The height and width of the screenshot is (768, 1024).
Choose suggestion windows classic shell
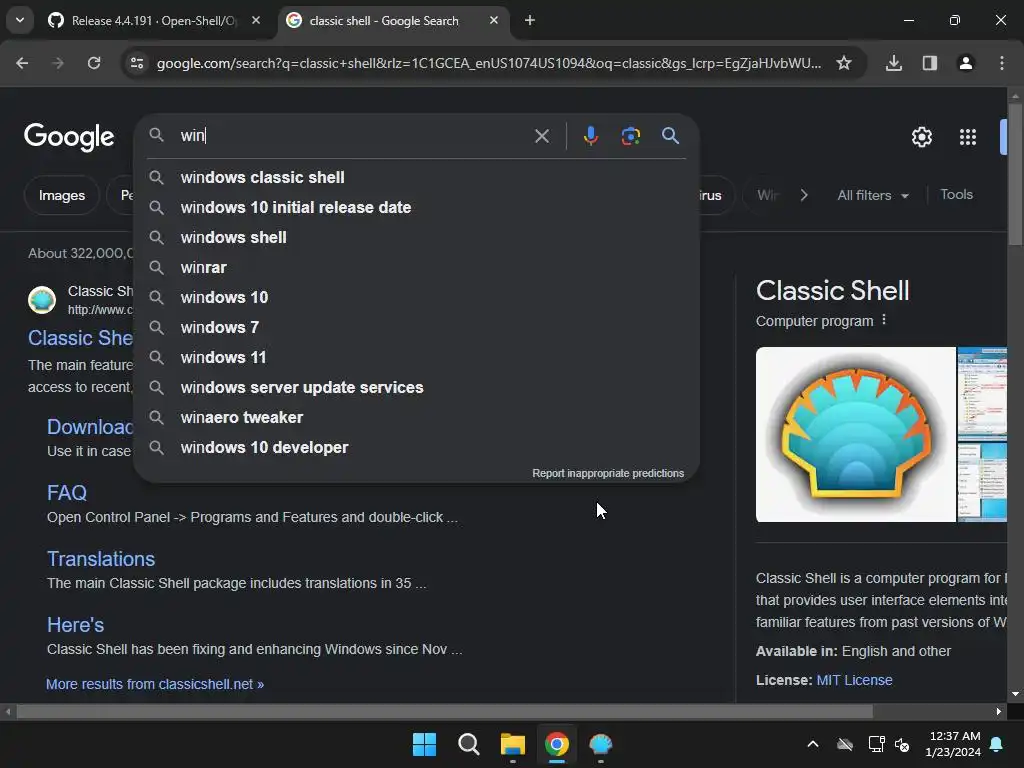click(x=417, y=178)
